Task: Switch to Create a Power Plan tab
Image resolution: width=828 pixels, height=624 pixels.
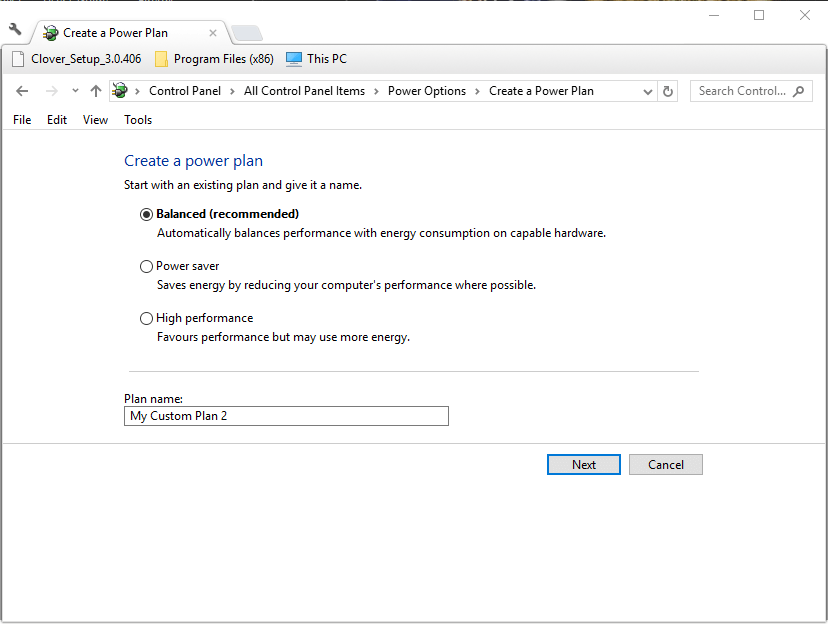Action: (130, 33)
